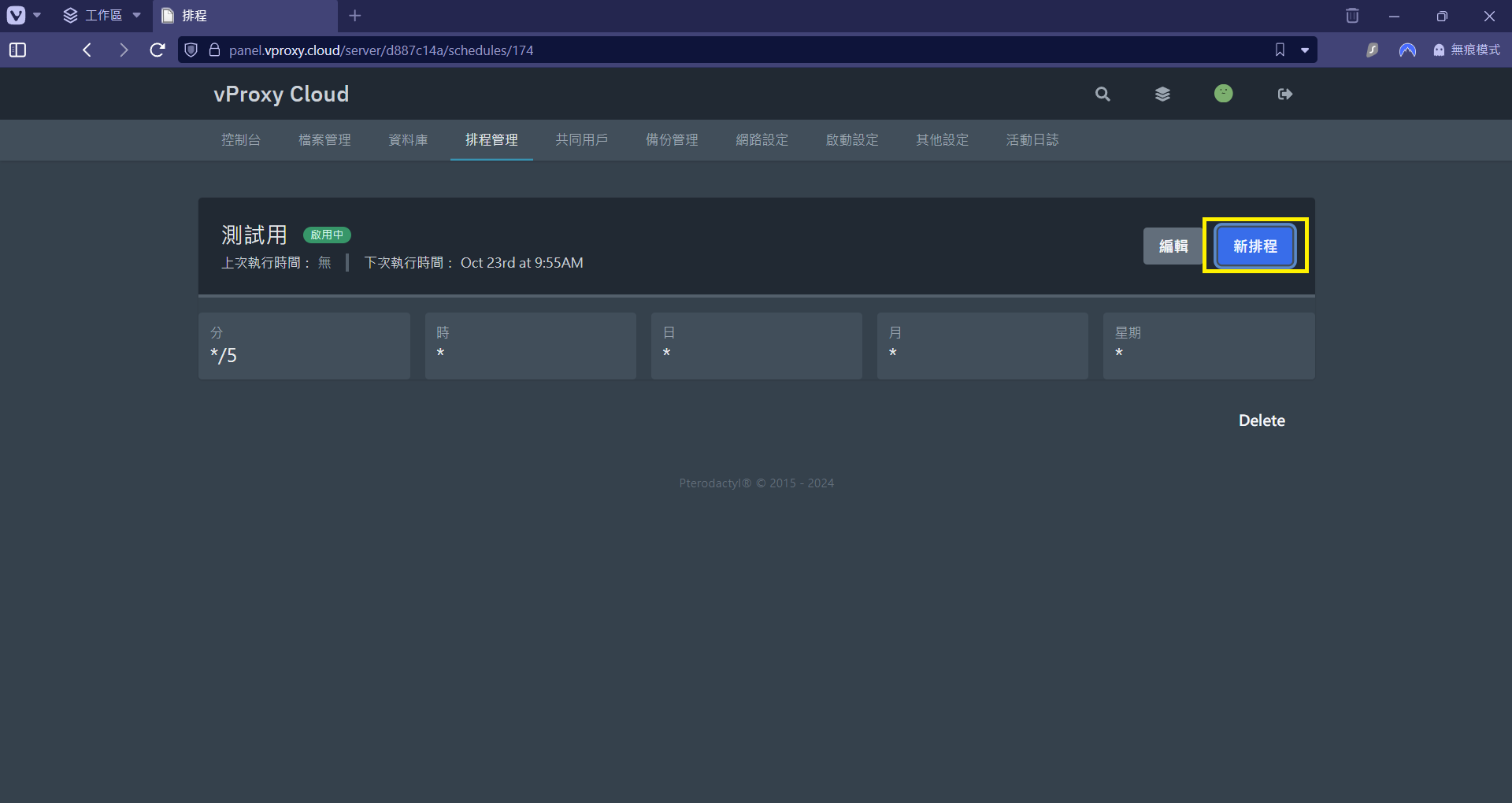Switch to the 檔案管理 tab
Screen dimensions: 1512x803
coord(324,140)
